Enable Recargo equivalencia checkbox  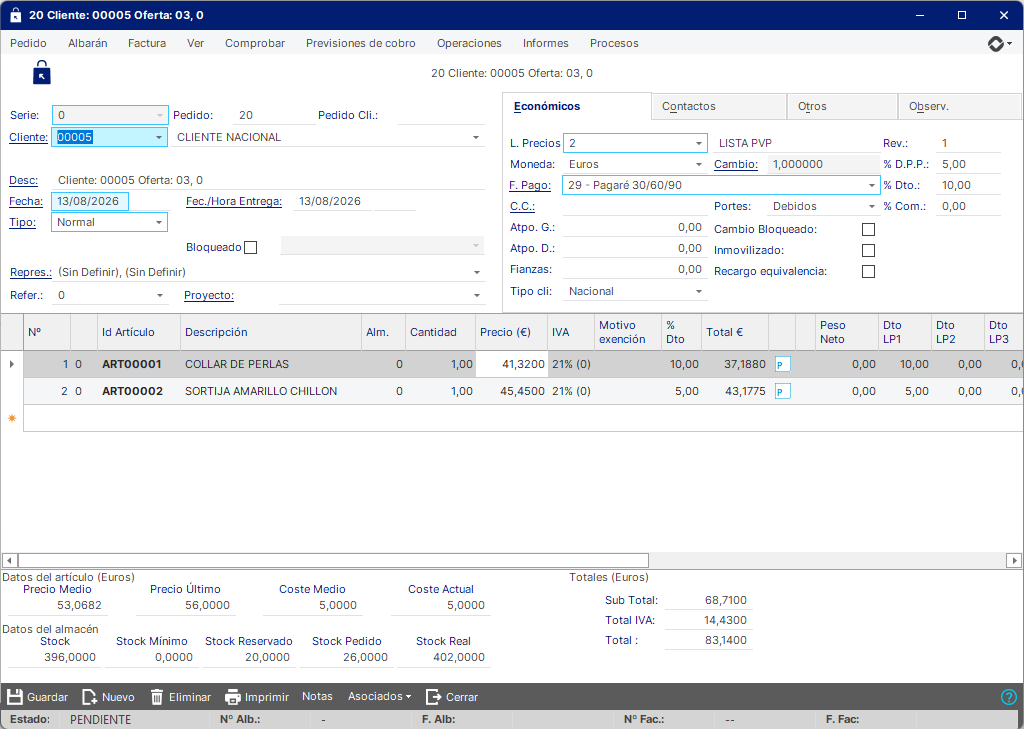[x=869, y=271]
